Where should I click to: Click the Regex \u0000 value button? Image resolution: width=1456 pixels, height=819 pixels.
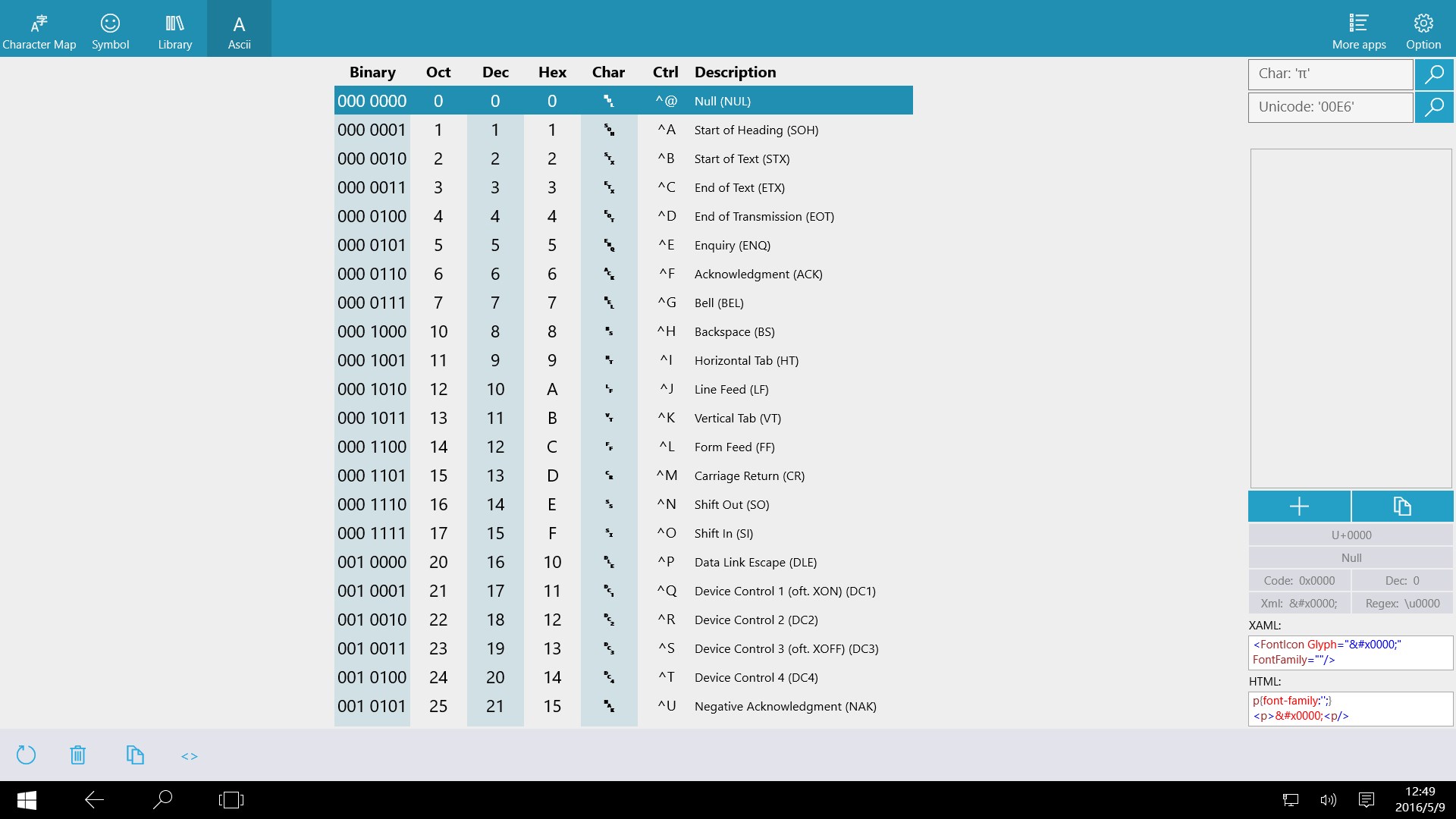pos(1402,604)
